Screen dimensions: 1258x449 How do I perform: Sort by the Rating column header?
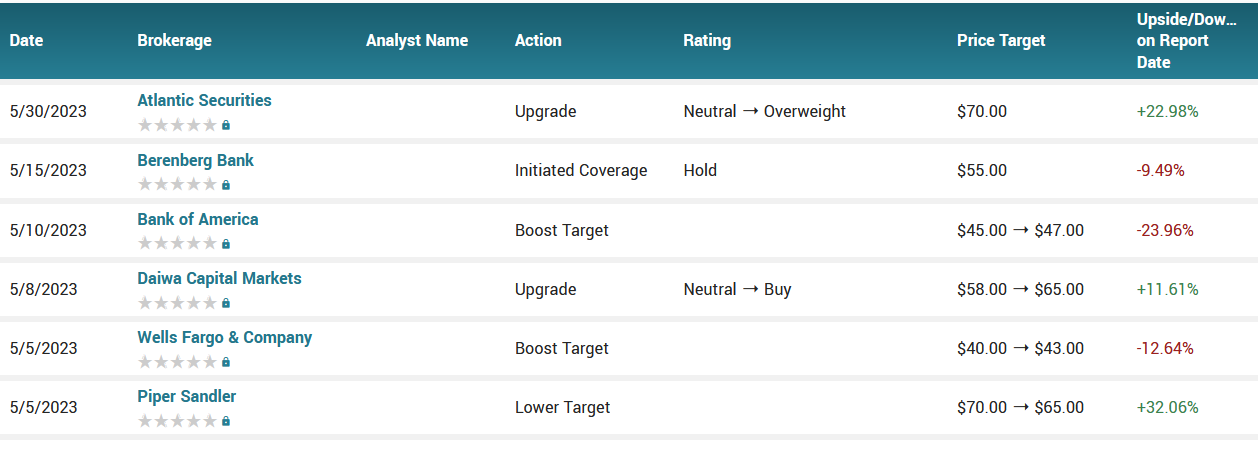(707, 41)
